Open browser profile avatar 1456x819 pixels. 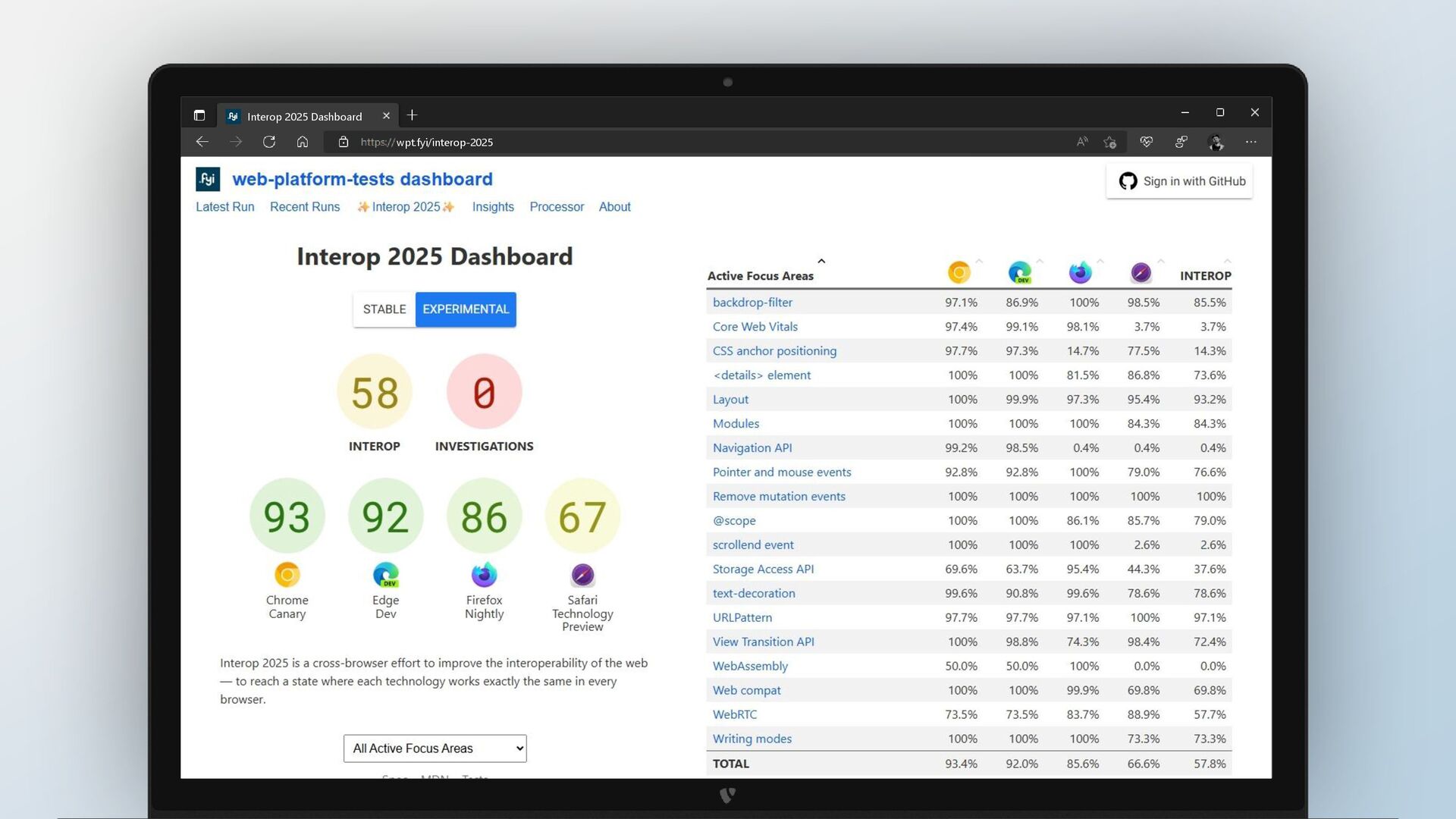pos(1216,142)
